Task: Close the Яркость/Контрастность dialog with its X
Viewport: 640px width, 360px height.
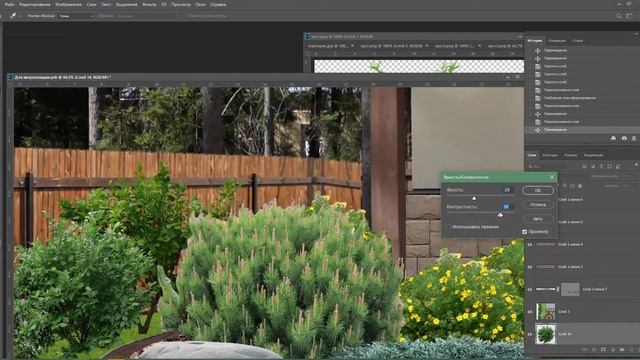Action: [552, 177]
